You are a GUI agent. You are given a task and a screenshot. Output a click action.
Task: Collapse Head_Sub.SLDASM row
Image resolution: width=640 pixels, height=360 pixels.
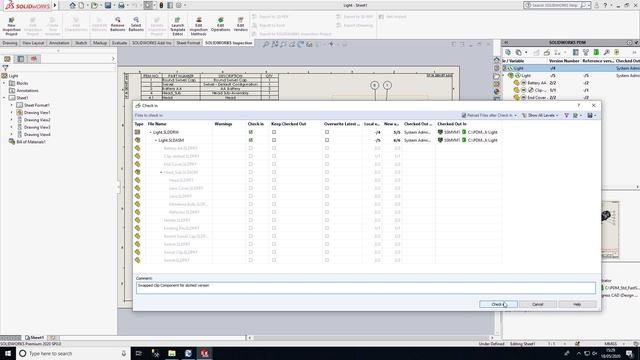coord(161,172)
